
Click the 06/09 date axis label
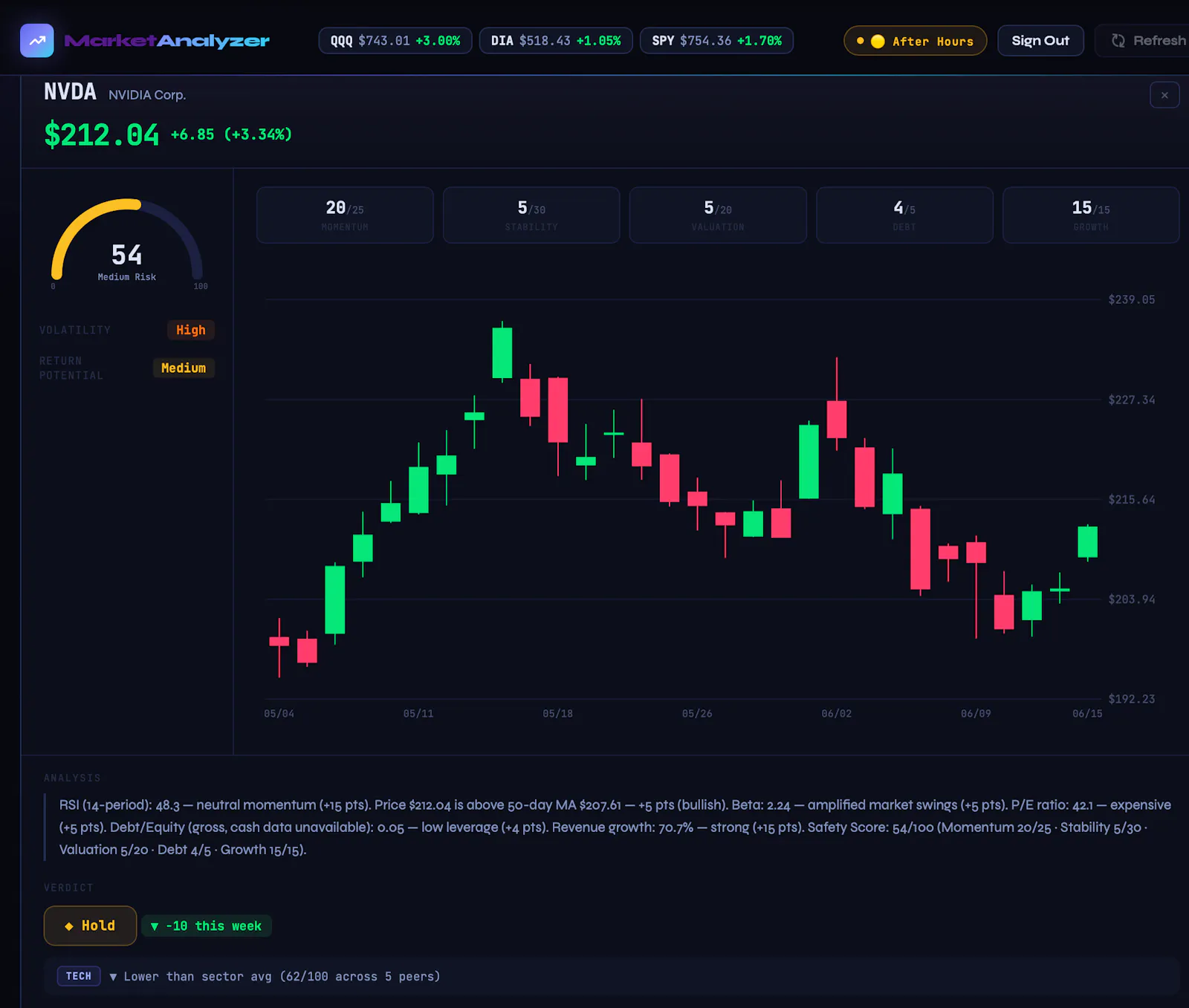976,714
